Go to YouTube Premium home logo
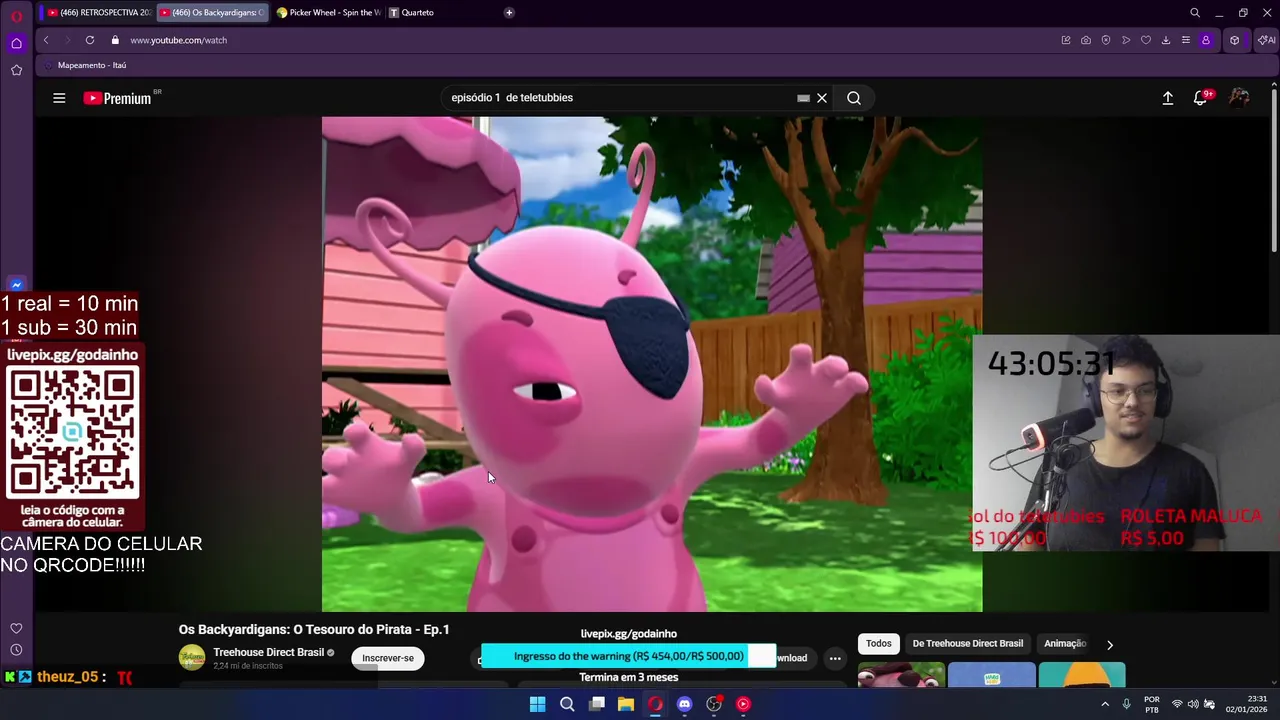Screen dimensions: 1280x720 pos(118,98)
